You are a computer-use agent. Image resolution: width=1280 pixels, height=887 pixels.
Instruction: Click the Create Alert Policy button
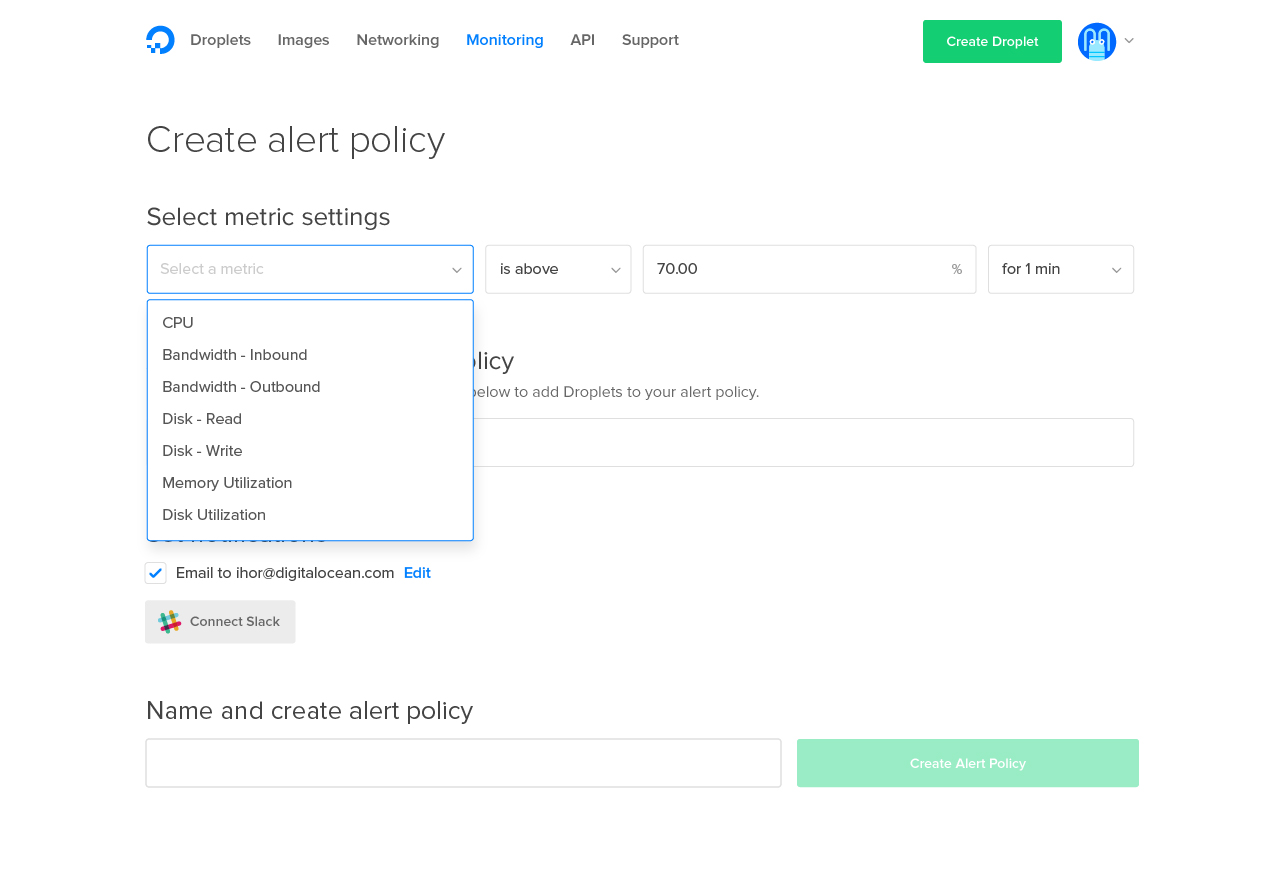[967, 763]
